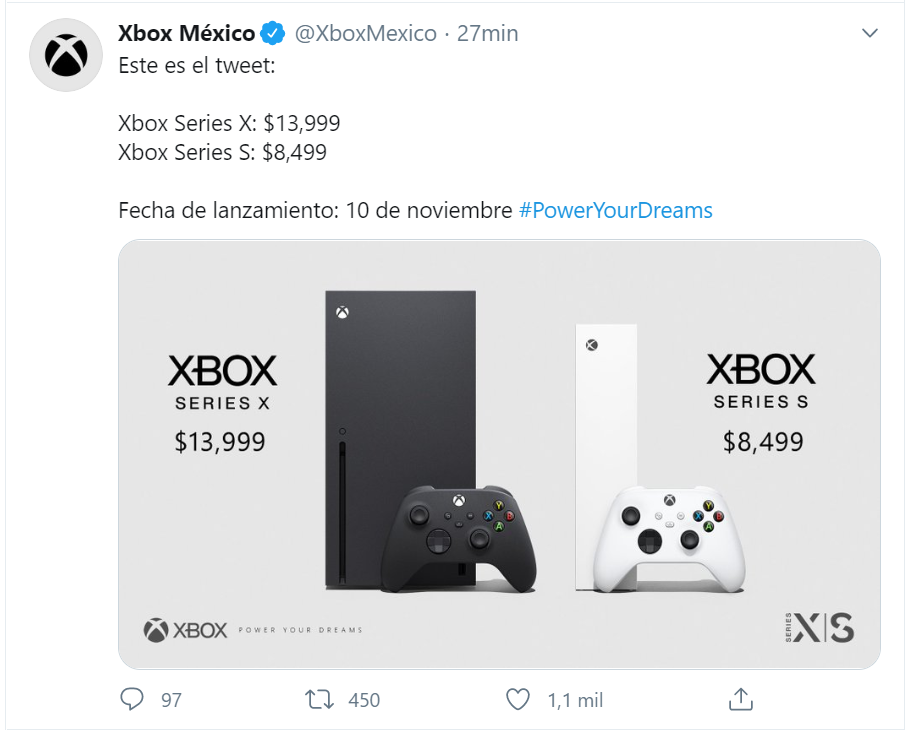
Task: Click the 27min timestamp
Action: pos(487,34)
